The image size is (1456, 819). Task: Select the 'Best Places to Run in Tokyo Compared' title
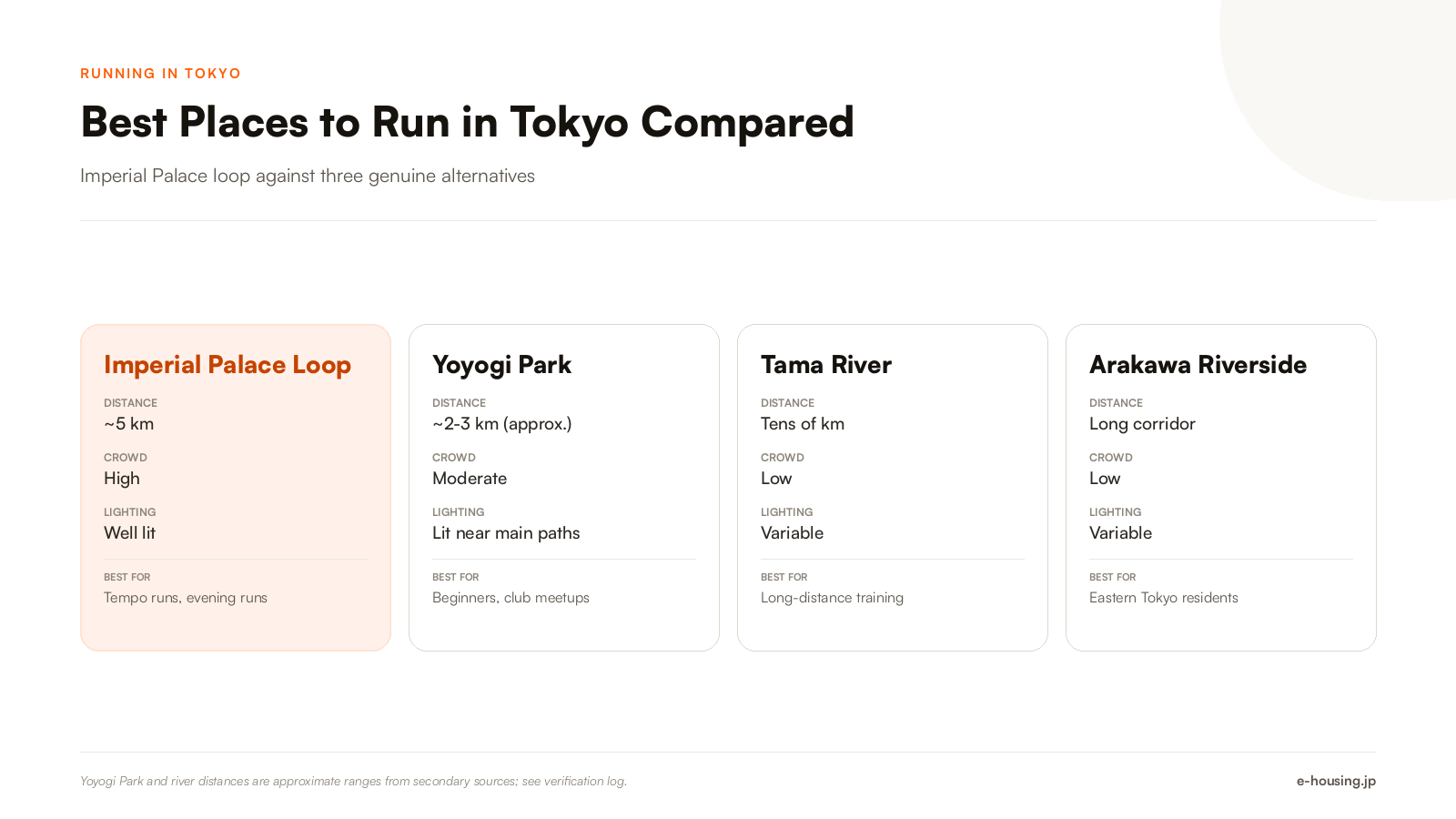pos(467,122)
